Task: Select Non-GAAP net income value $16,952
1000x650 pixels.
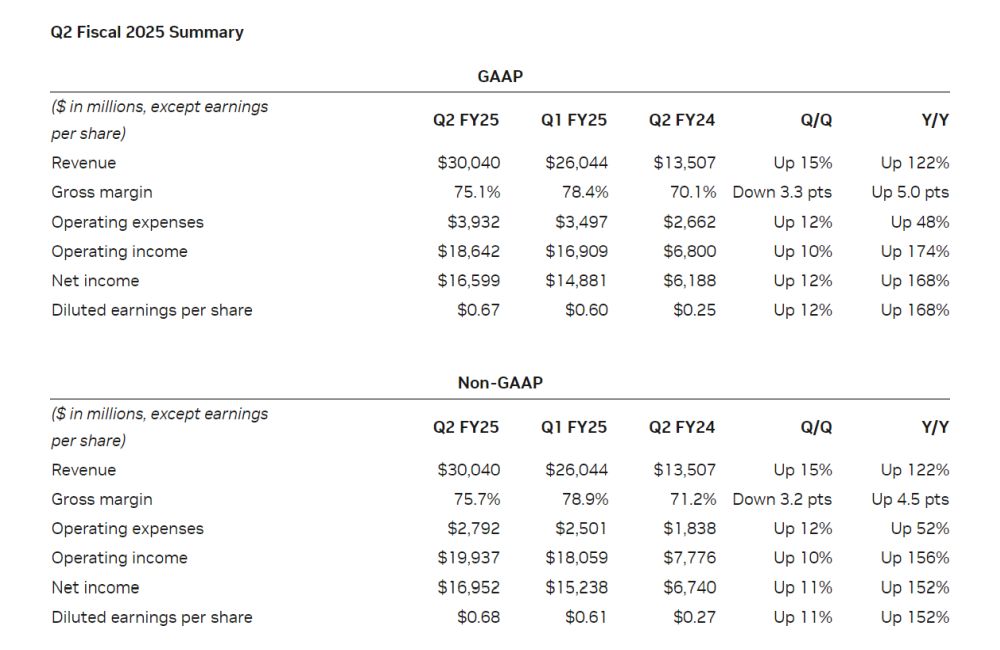Action: pyautogui.click(x=469, y=588)
